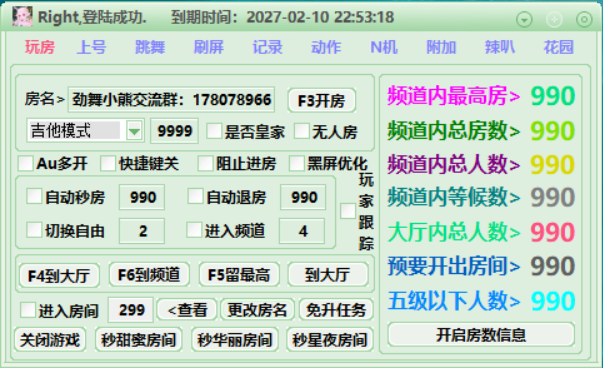Check the 玩家跟踪 checkbox
Viewport: 603px width, 368px height.
(348, 211)
